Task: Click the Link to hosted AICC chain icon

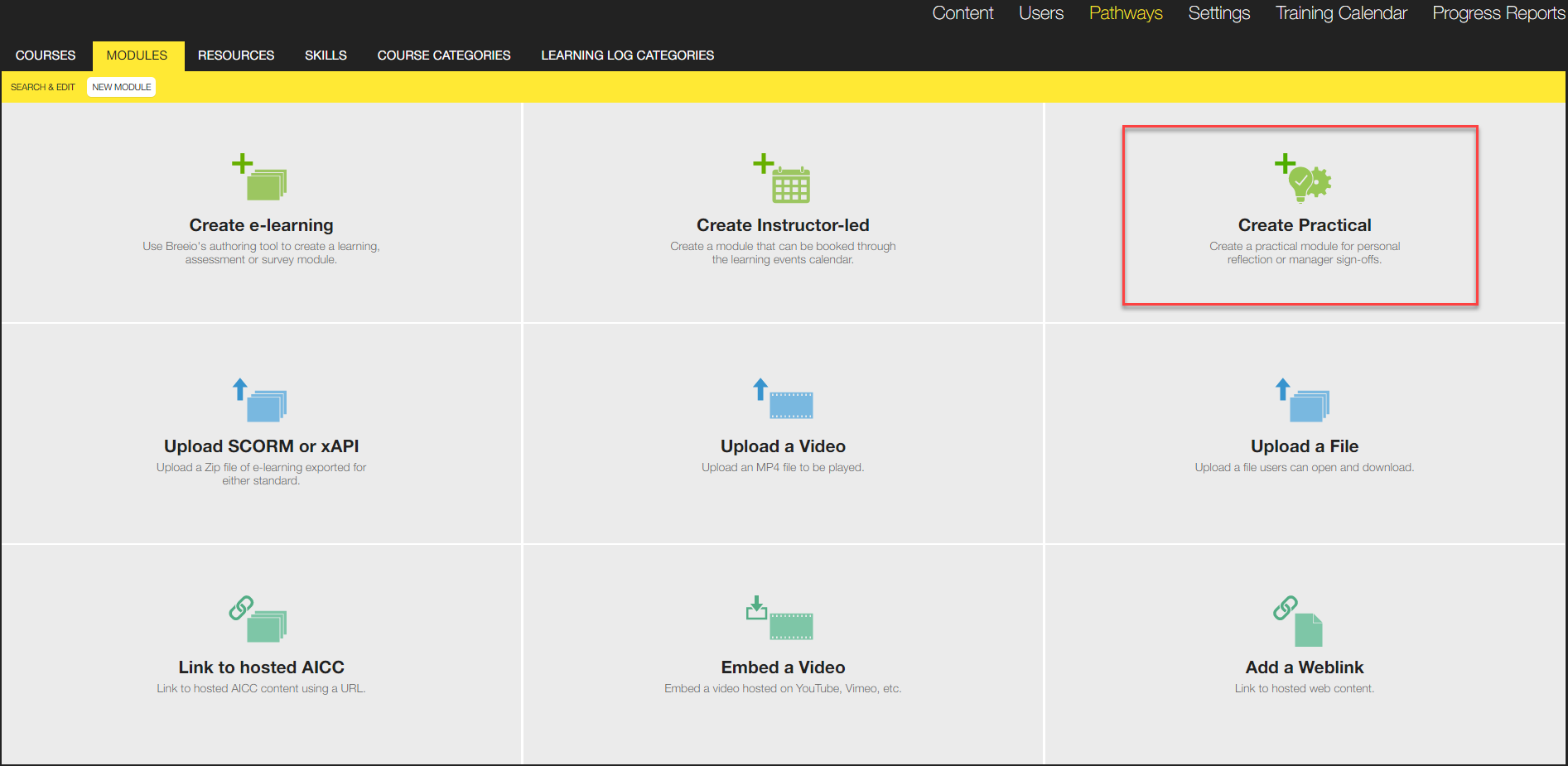Action: (x=241, y=608)
